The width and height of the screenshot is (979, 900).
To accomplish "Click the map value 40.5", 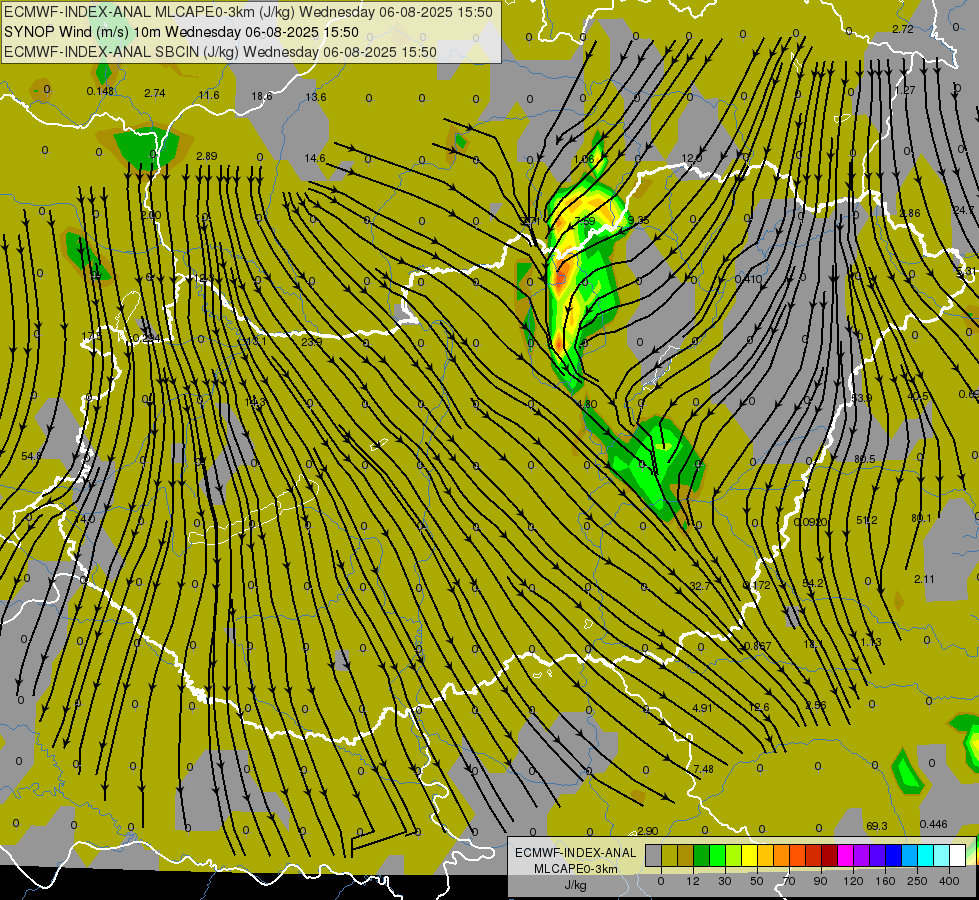I will click(917, 396).
